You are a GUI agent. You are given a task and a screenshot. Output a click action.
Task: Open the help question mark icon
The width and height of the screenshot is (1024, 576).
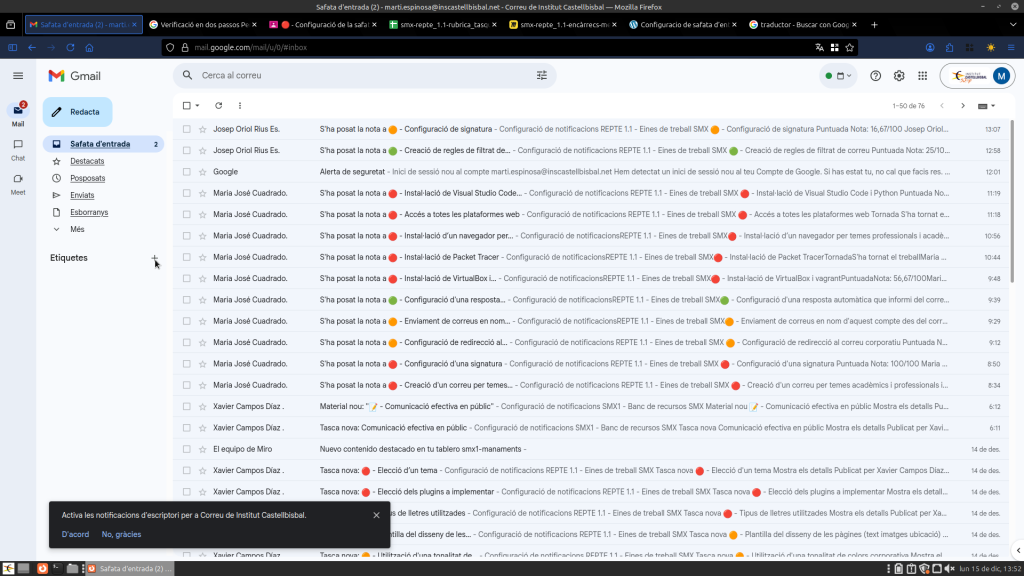click(x=876, y=76)
